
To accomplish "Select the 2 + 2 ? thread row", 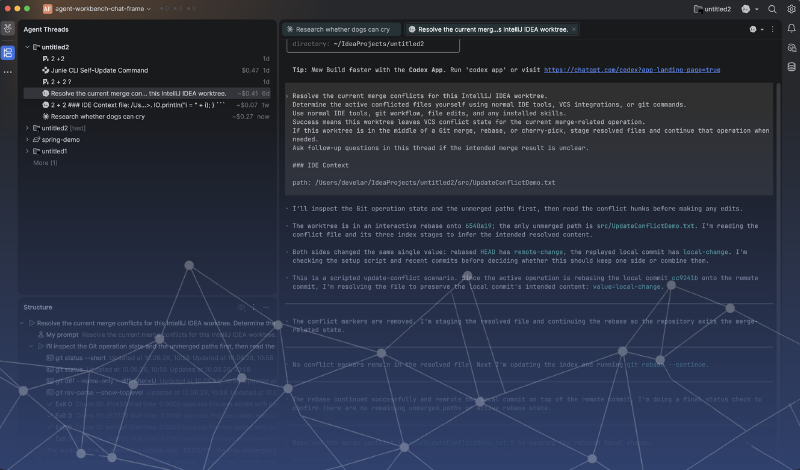I will [x=147, y=82].
